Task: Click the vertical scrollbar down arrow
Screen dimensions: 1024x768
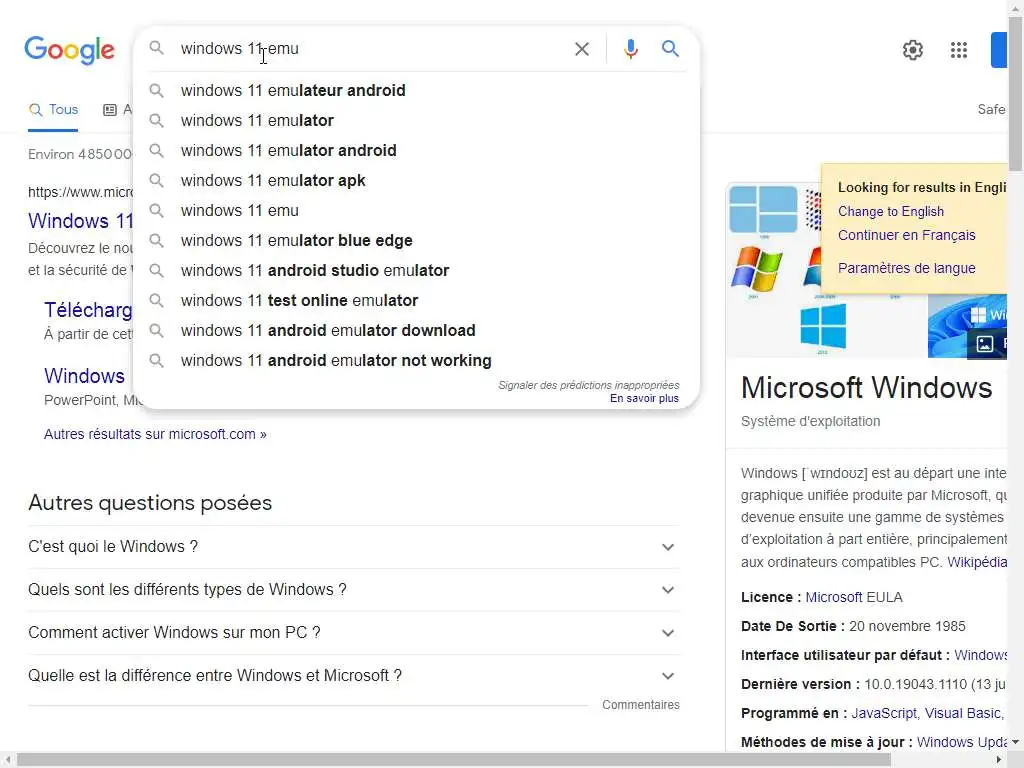Action: [1016, 743]
